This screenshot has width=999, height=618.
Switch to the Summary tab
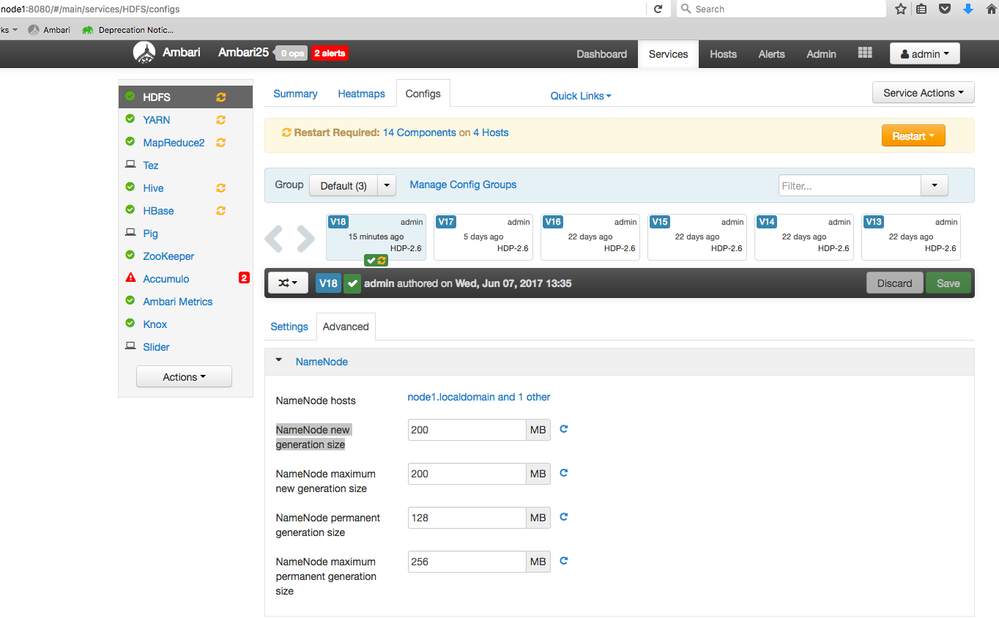(295, 94)
